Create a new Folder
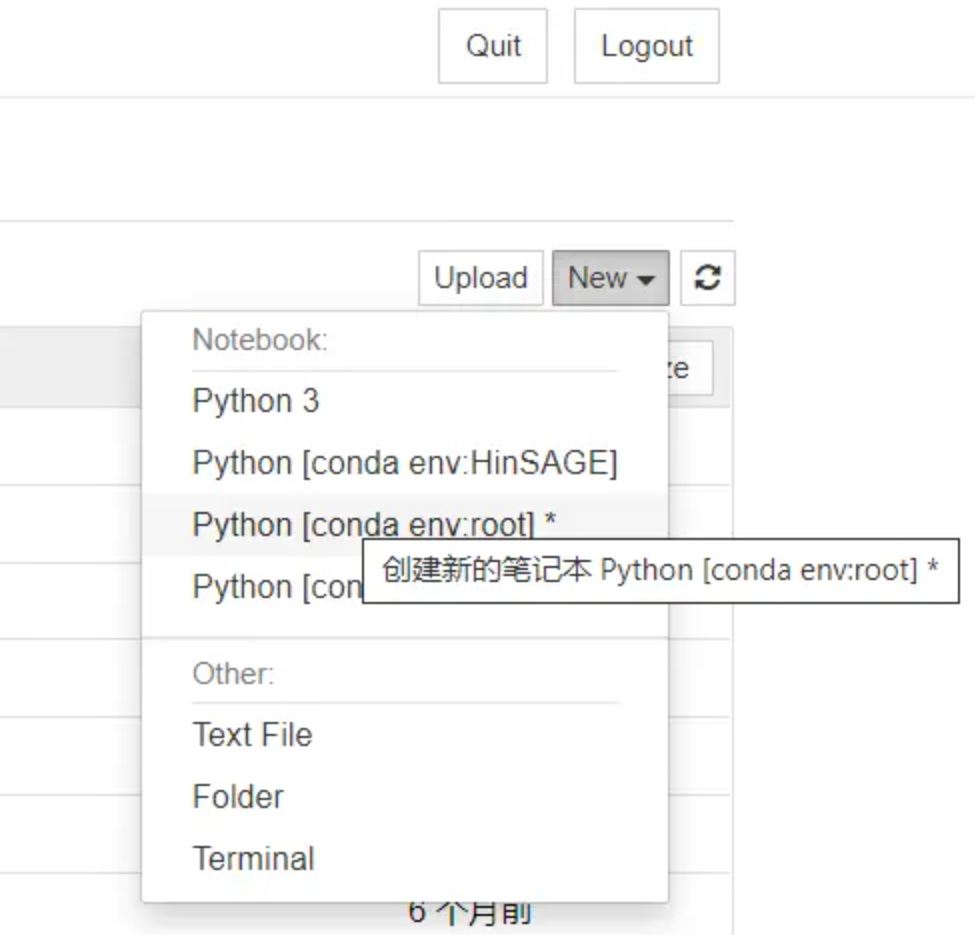 coord(238,797)
